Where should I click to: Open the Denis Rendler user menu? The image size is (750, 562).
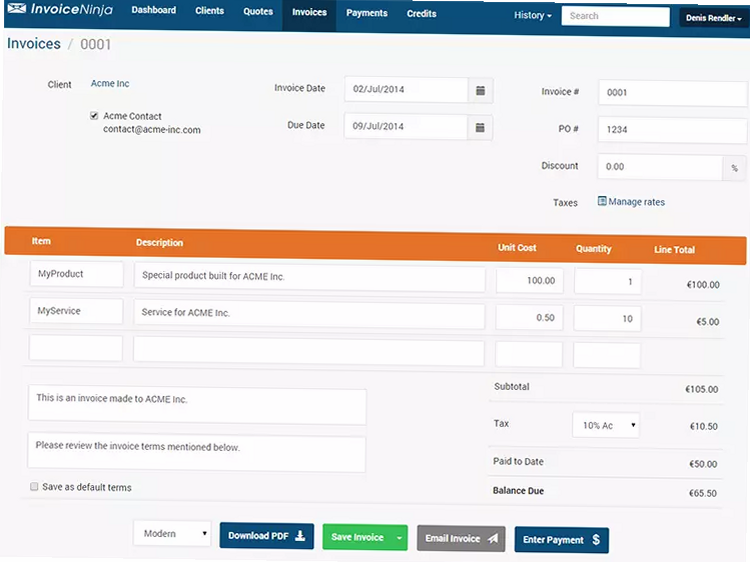713,18
